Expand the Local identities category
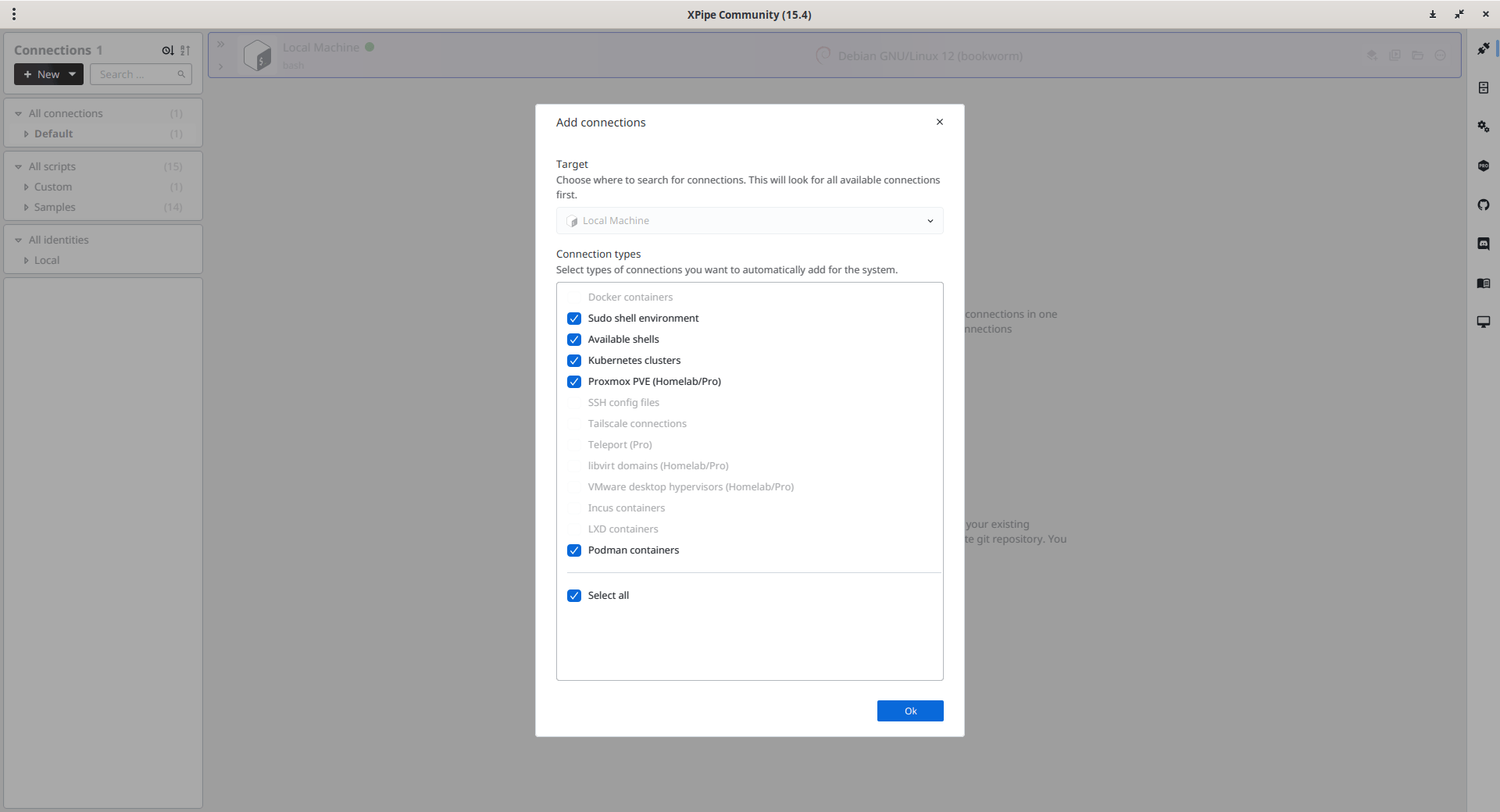The height and width of the screenshot is (812, 1500). (26, 261)
